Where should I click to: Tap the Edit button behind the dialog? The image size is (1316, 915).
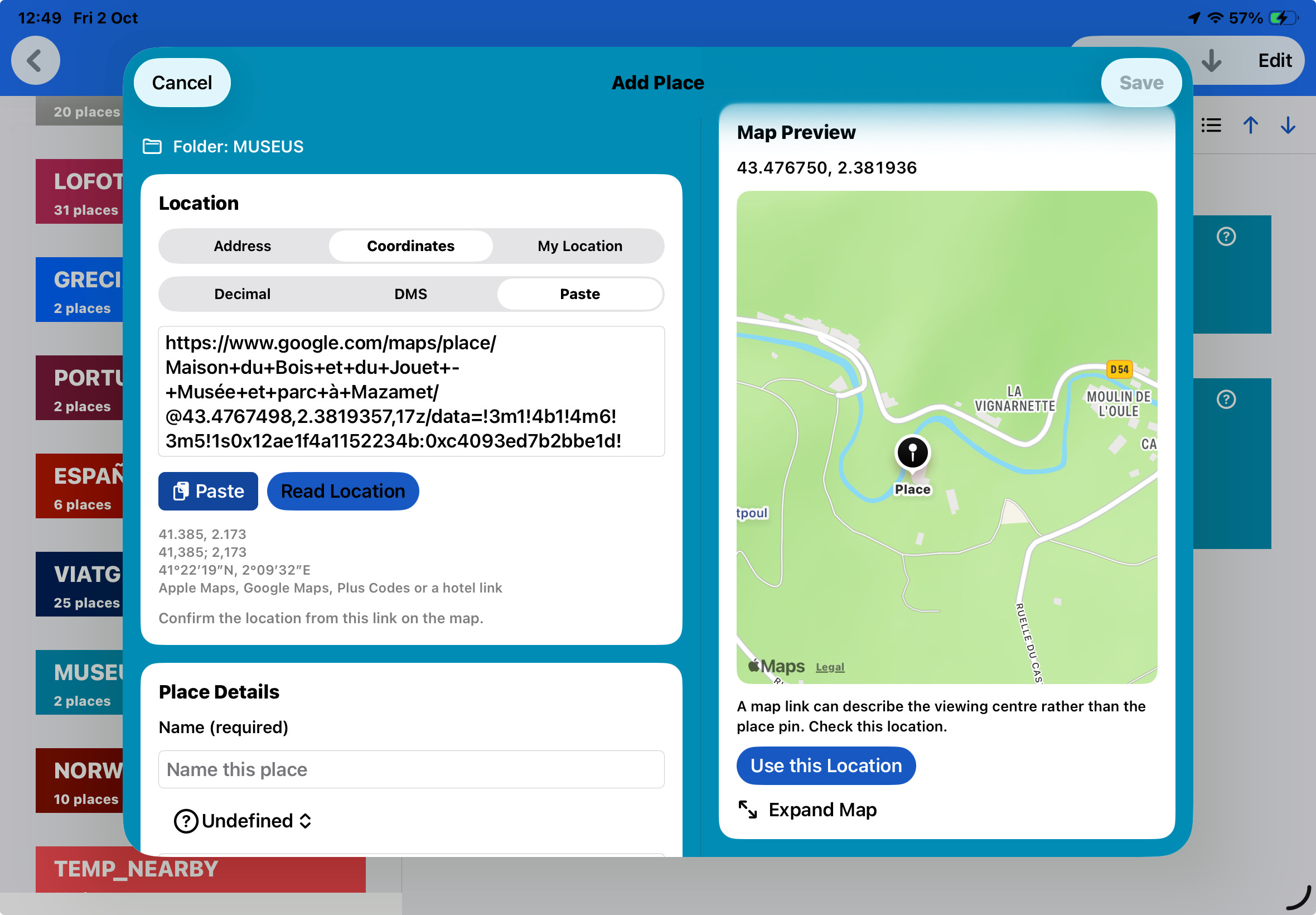(x=1275, y=60)
